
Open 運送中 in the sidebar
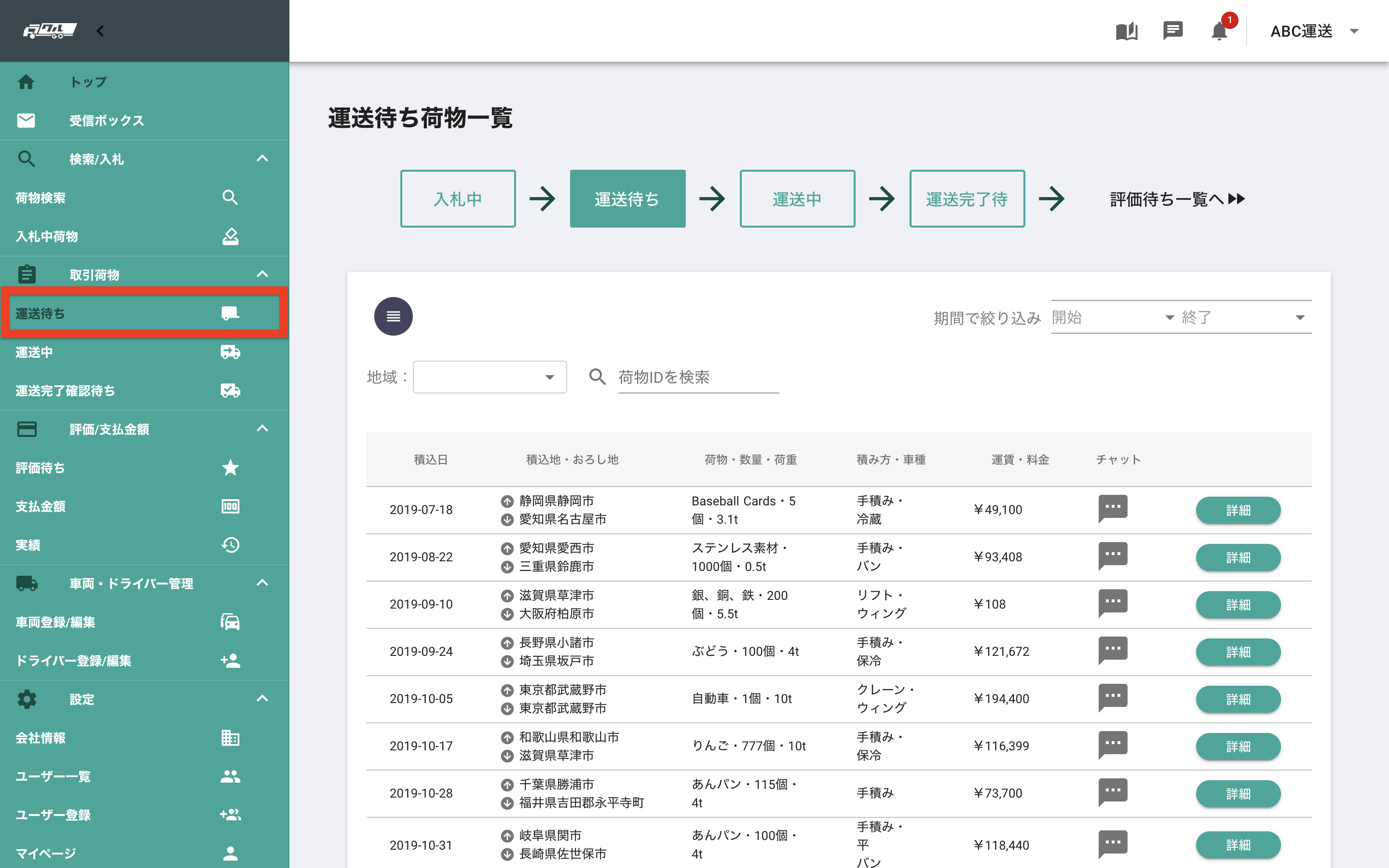(x=145, y=352)
